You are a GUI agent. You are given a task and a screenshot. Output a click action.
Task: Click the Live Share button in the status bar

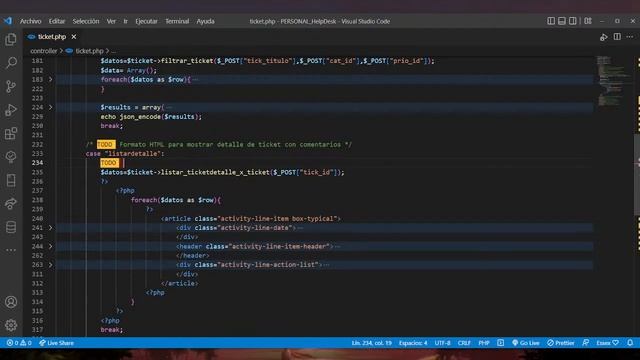click(x=56, y=343)
